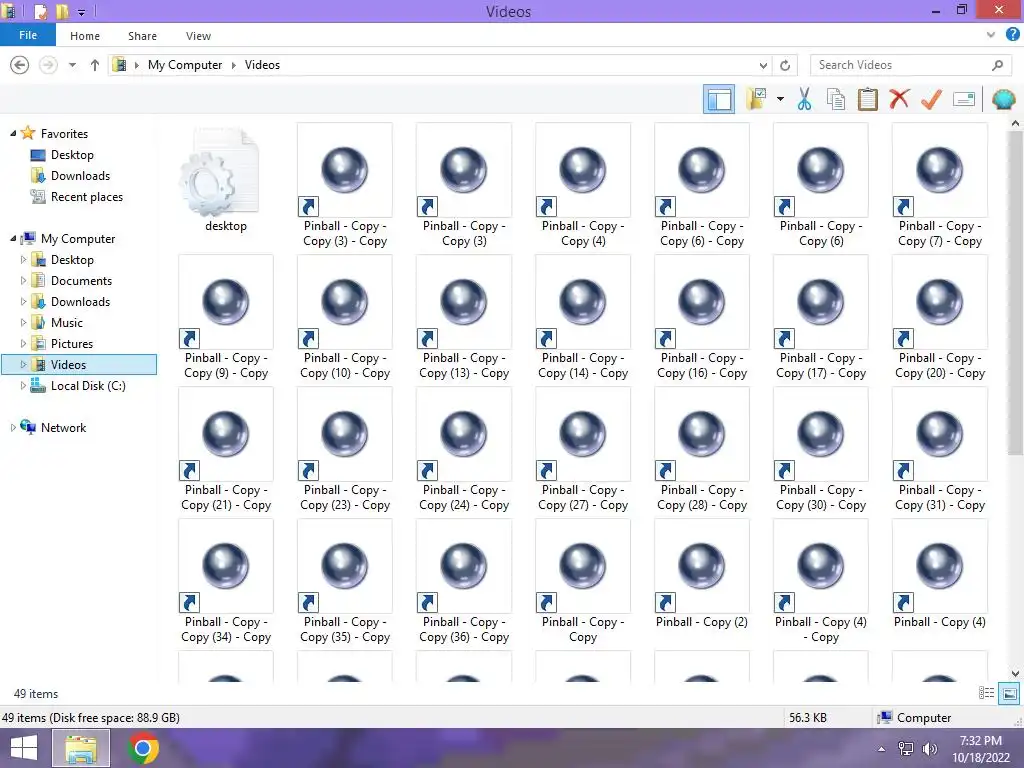The width and height of the screenshot is (1024, 768).
Task: Select Pinball - Copy - Copy (27) - Copy shortcut
Action: point(583,450)
